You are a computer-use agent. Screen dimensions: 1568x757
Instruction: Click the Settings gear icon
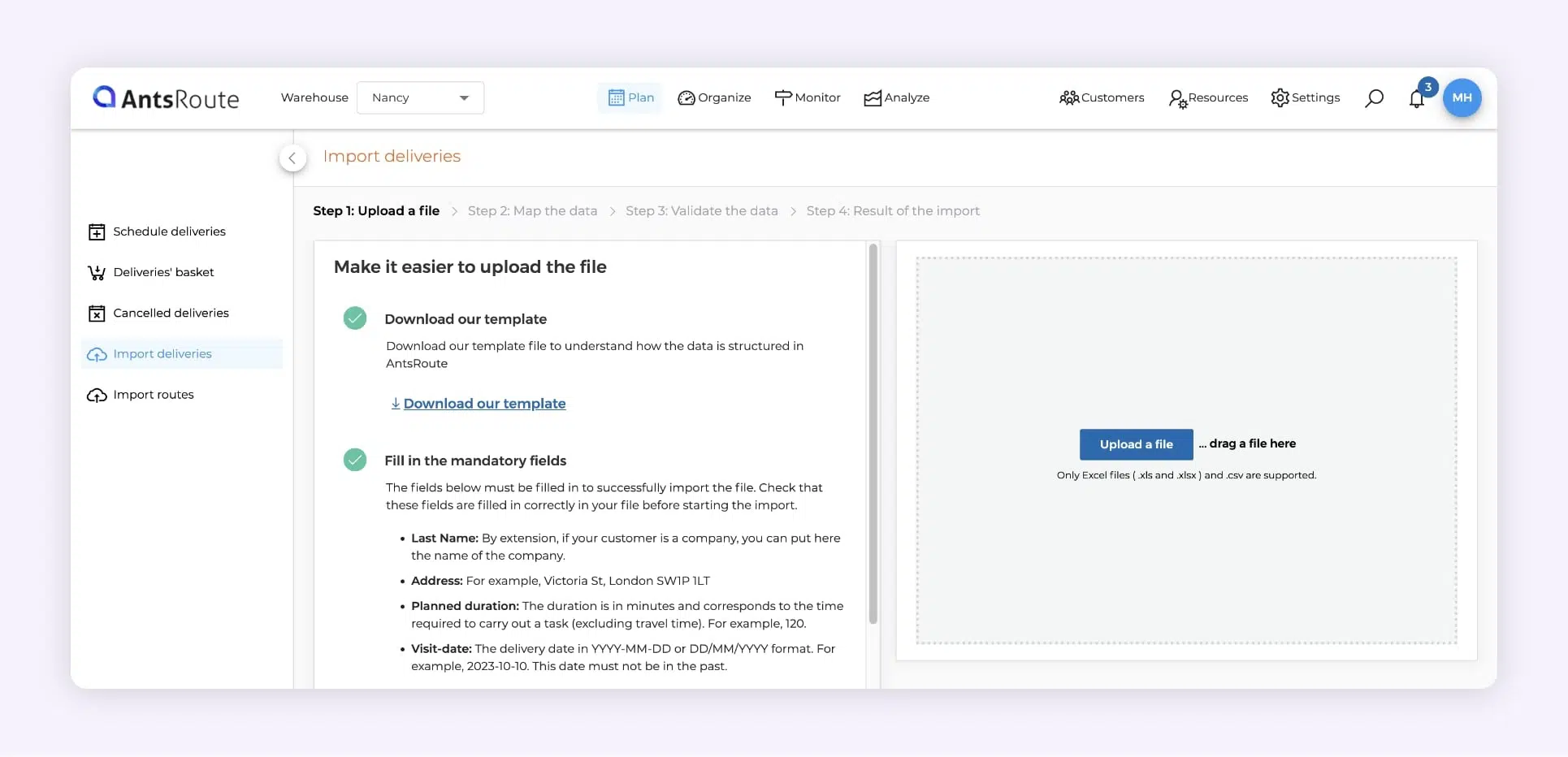(x=1280, y=97)
